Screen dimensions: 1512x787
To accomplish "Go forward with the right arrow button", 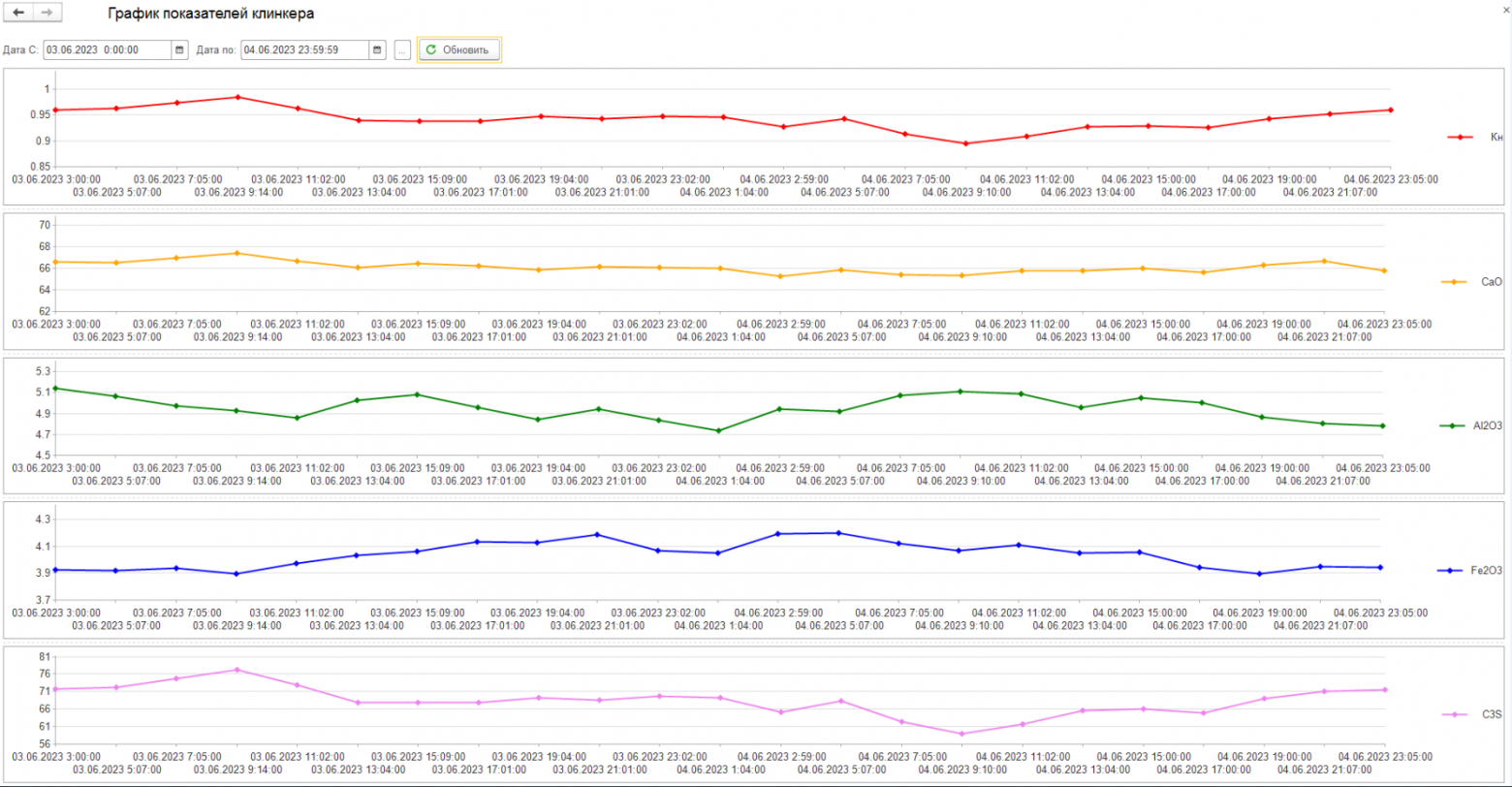I will click(47, 14).
